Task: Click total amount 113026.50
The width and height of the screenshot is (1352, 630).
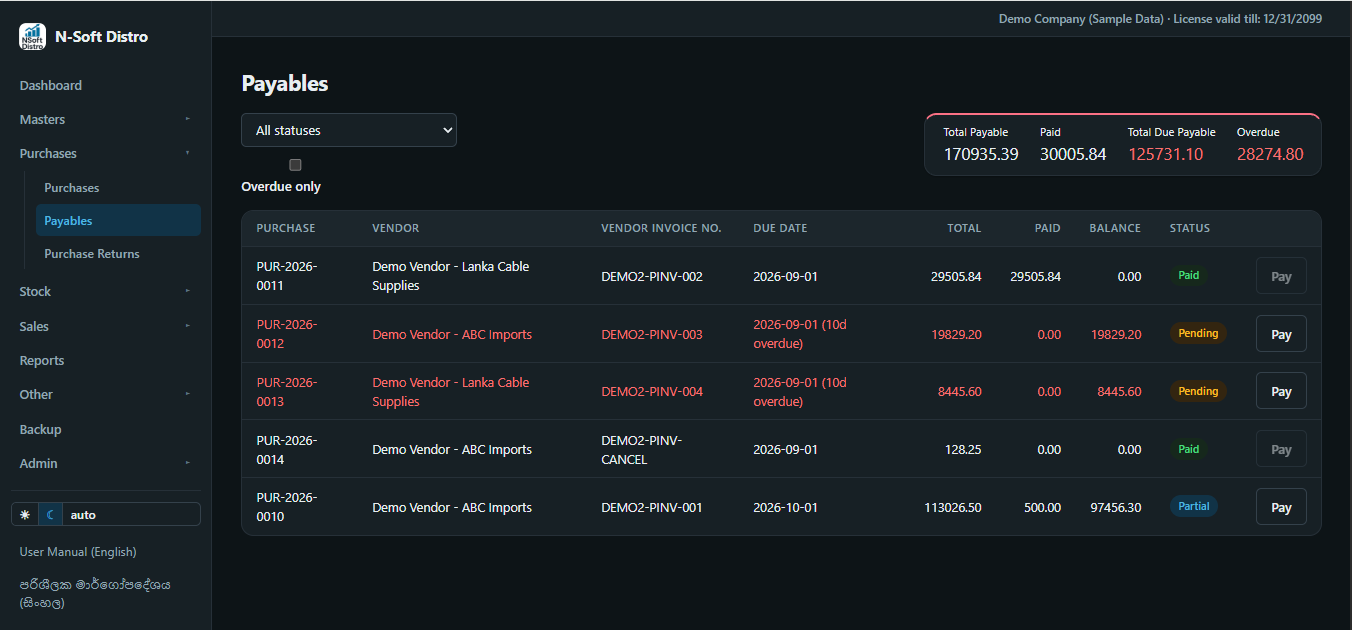Action: (953, 507)
